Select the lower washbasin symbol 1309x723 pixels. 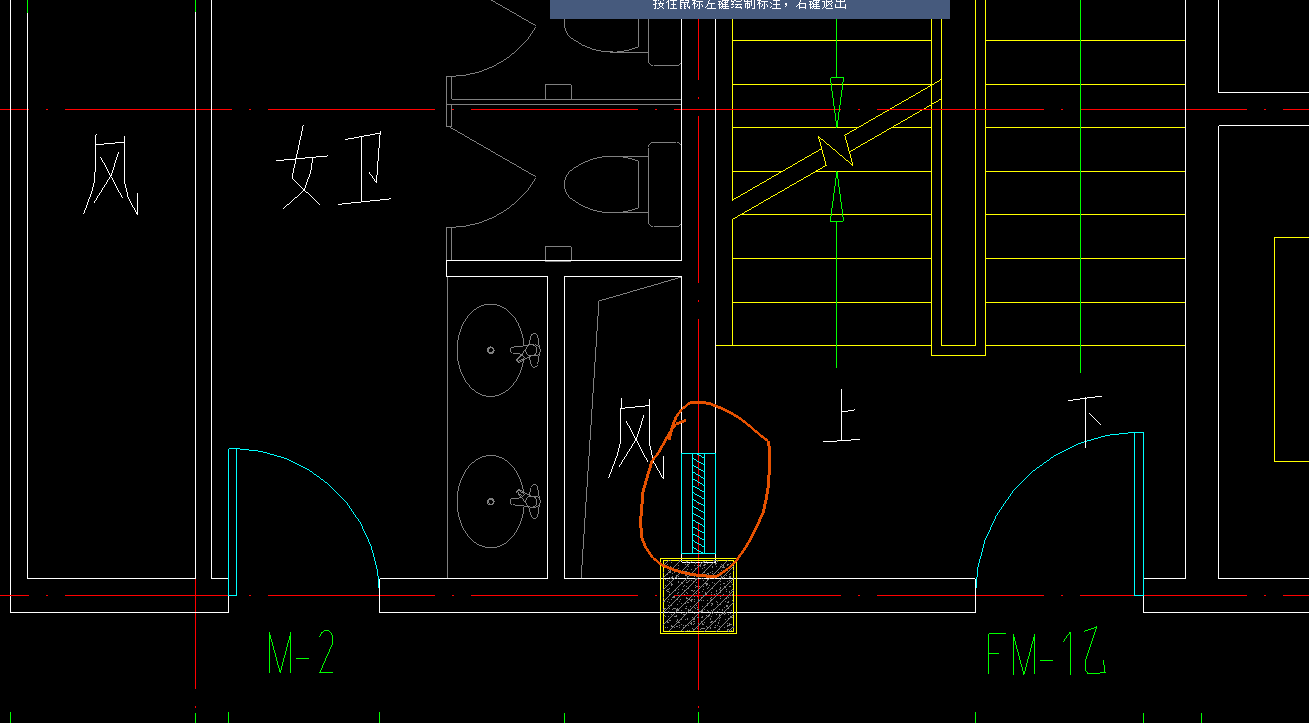pyautogui.click(x=498, y=501)
